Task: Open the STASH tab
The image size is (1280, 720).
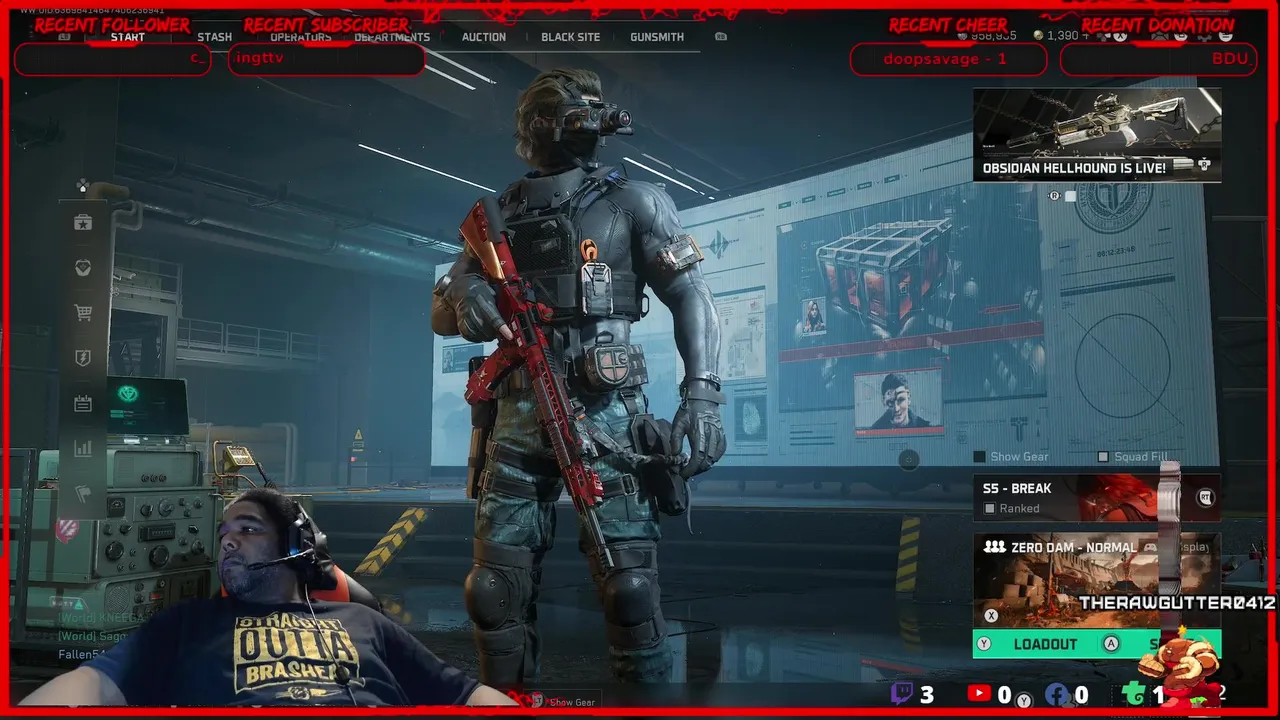Action: 214,37
